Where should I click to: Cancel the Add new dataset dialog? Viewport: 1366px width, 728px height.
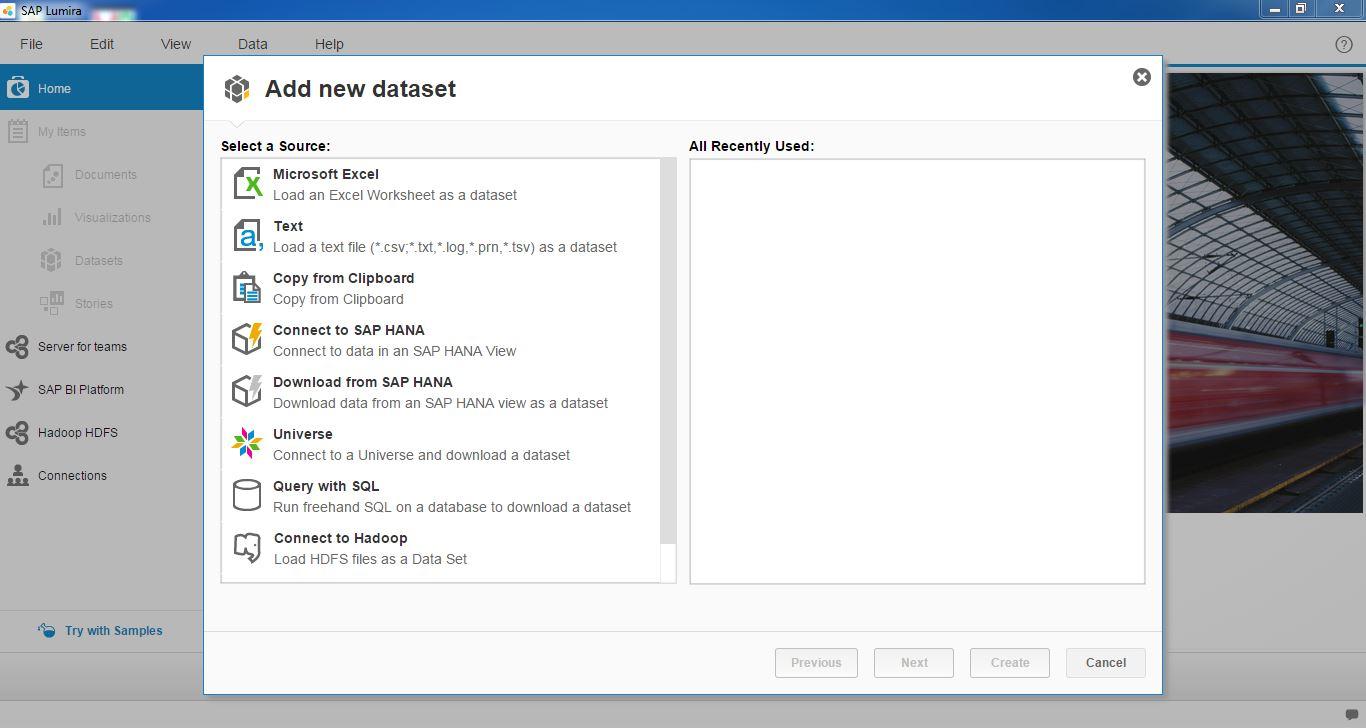1106,662
